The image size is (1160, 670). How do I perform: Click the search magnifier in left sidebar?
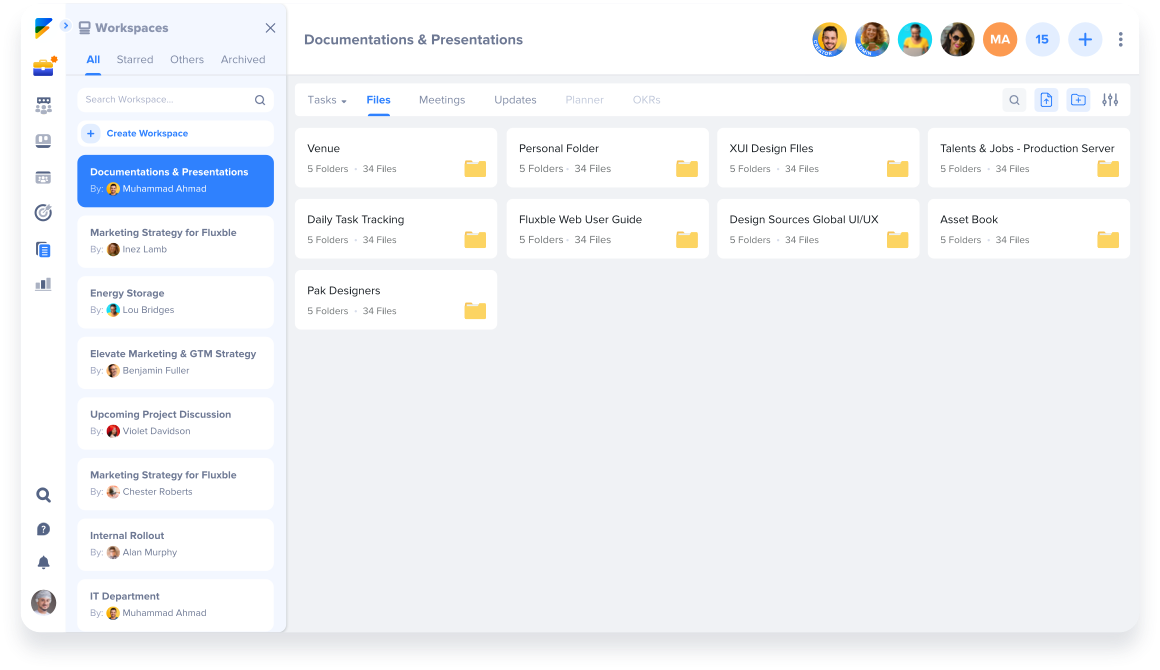coord(44,495)
